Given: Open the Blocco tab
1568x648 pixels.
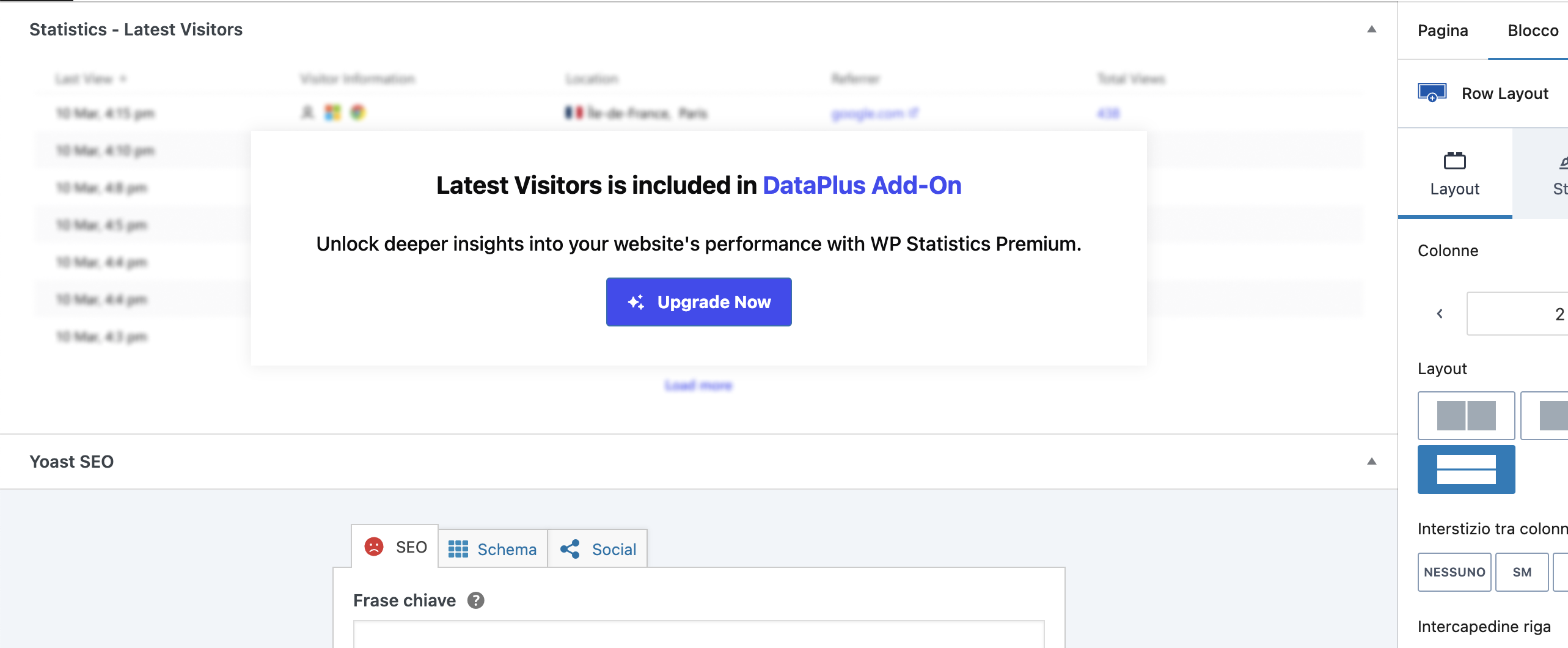Looking at the screenshot, I should (1533, 31).
